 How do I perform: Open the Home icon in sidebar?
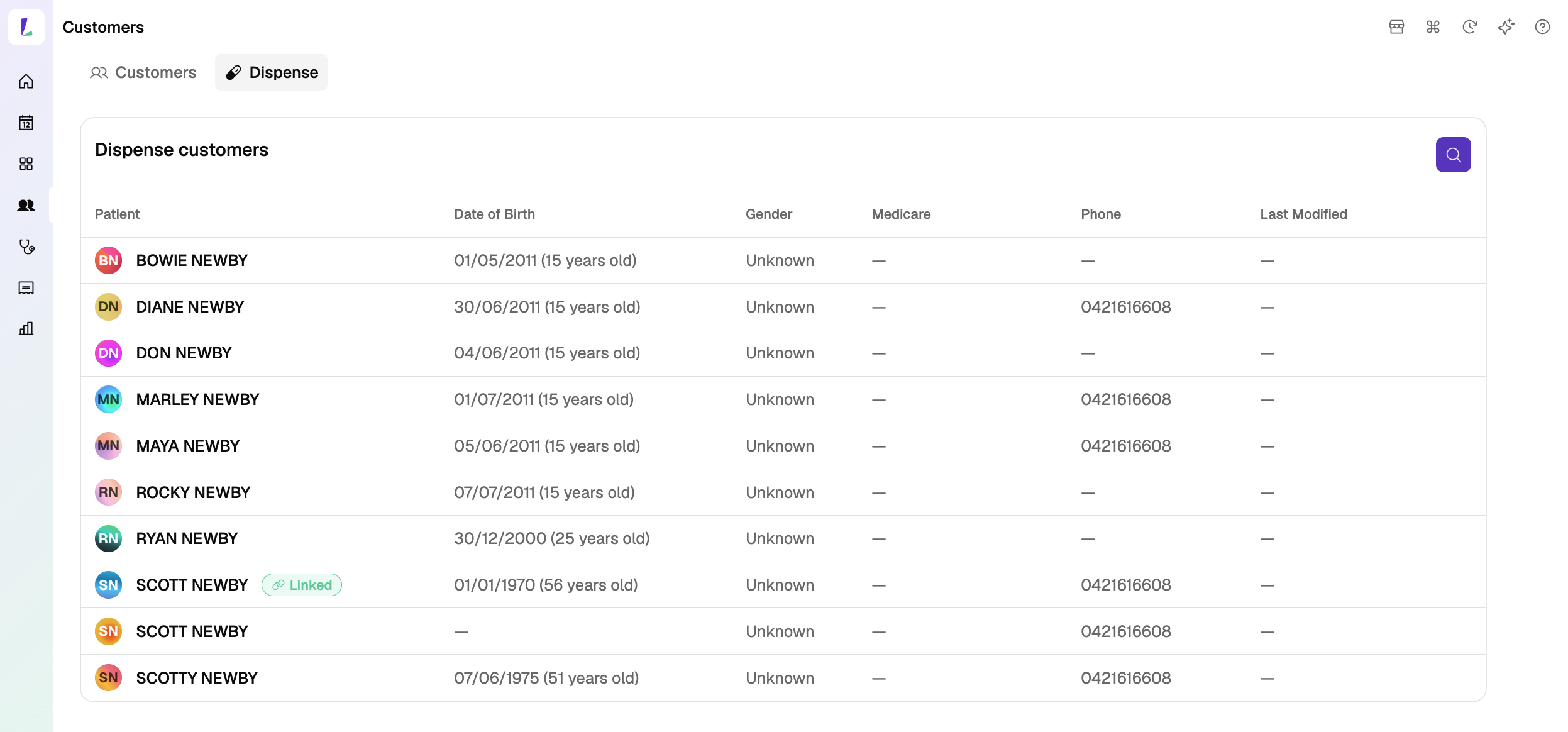pyautogui.click(x=26, y=82)
